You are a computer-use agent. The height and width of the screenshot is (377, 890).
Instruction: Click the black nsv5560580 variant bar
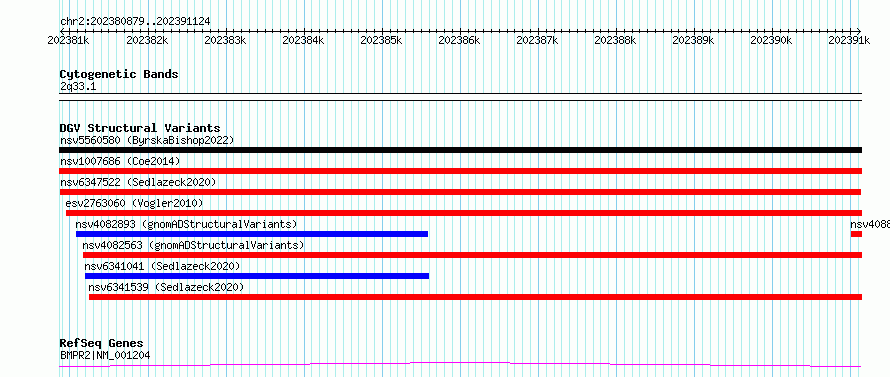tap(461, 150)
